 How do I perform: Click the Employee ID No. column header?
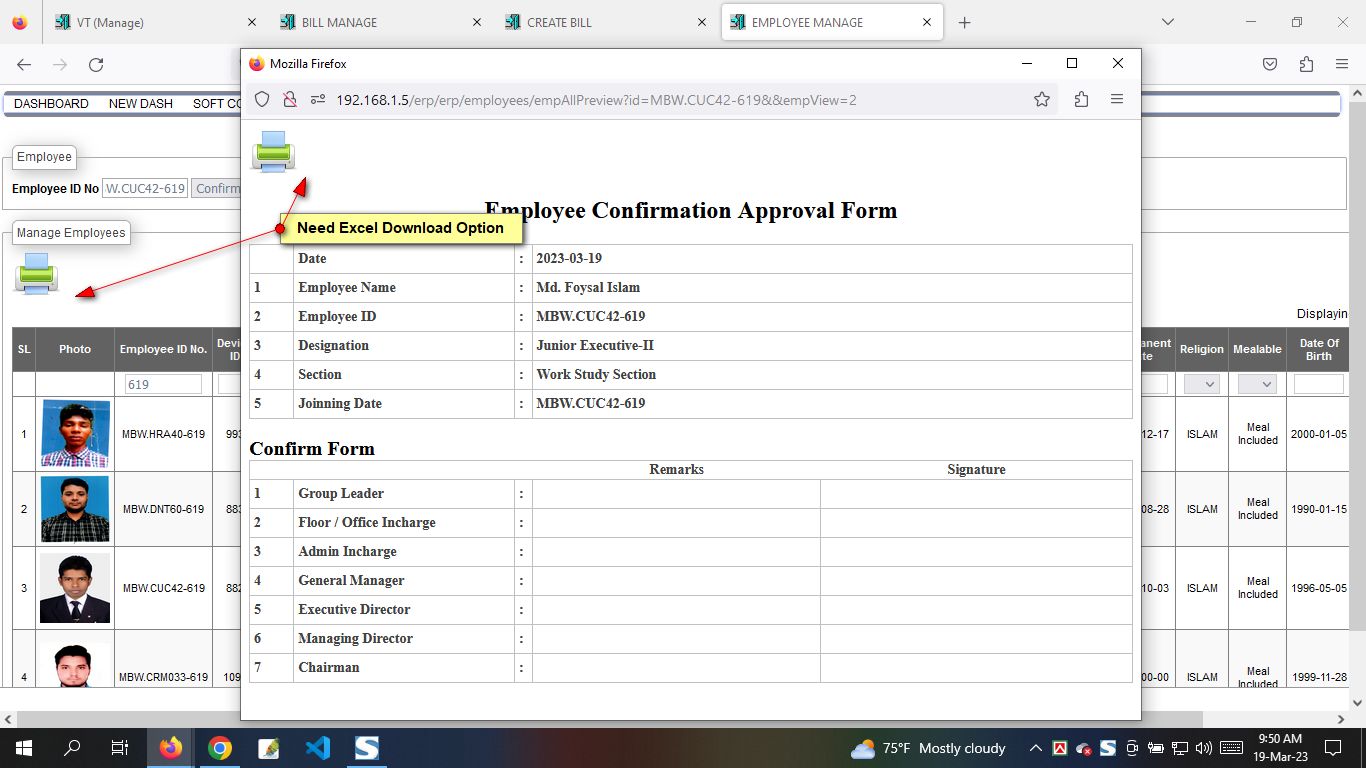tap(163, 349)
